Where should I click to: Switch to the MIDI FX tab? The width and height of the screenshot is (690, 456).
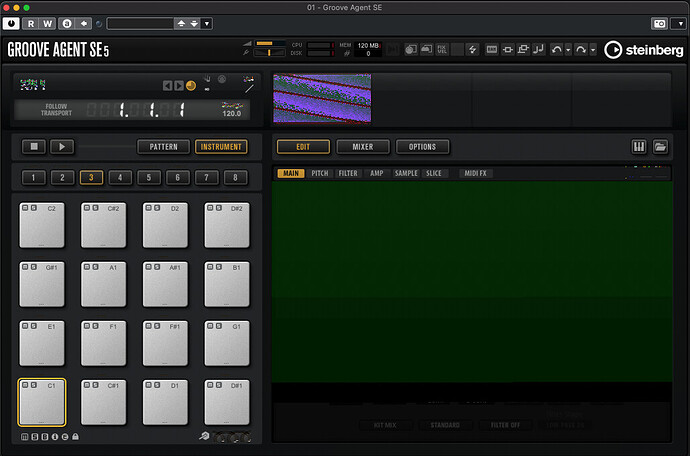(x=476, y=173)
